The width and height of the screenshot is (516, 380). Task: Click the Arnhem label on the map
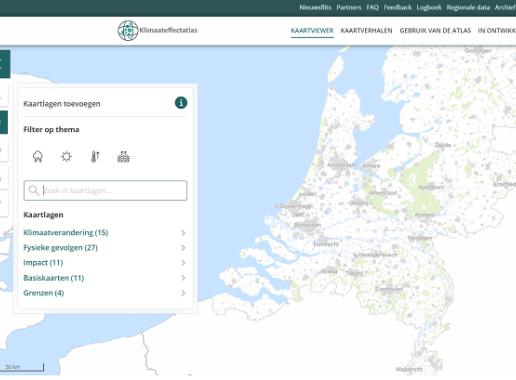pyautogui.click(x=425, y=215)
